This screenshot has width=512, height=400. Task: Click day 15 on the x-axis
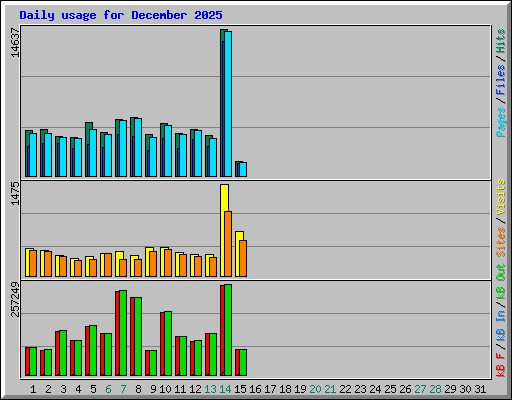(240, 389)
